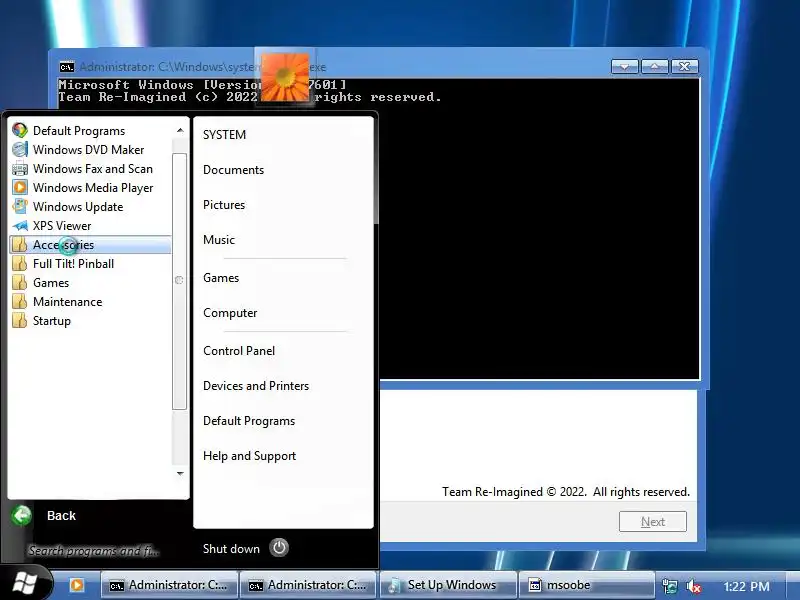The height and width of the screenshot is (600, 800).
Task: Switch to Set Up Windows taskbar button
Action: pyautogui.click(x=447, y=585)
